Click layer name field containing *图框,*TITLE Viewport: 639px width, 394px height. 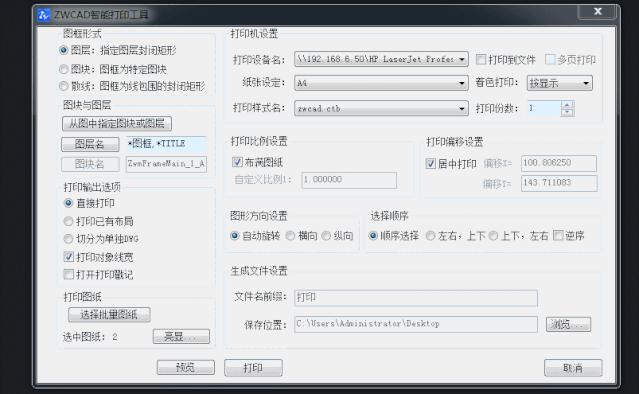click(x=166, y=143)
